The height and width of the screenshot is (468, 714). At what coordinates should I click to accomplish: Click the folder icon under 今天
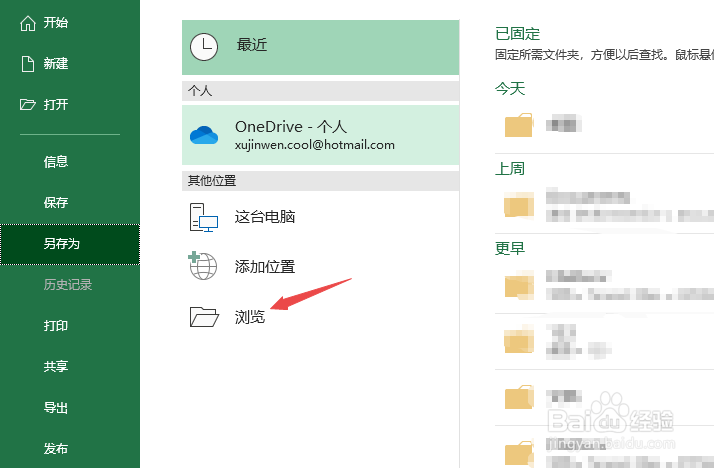[519, 125]
